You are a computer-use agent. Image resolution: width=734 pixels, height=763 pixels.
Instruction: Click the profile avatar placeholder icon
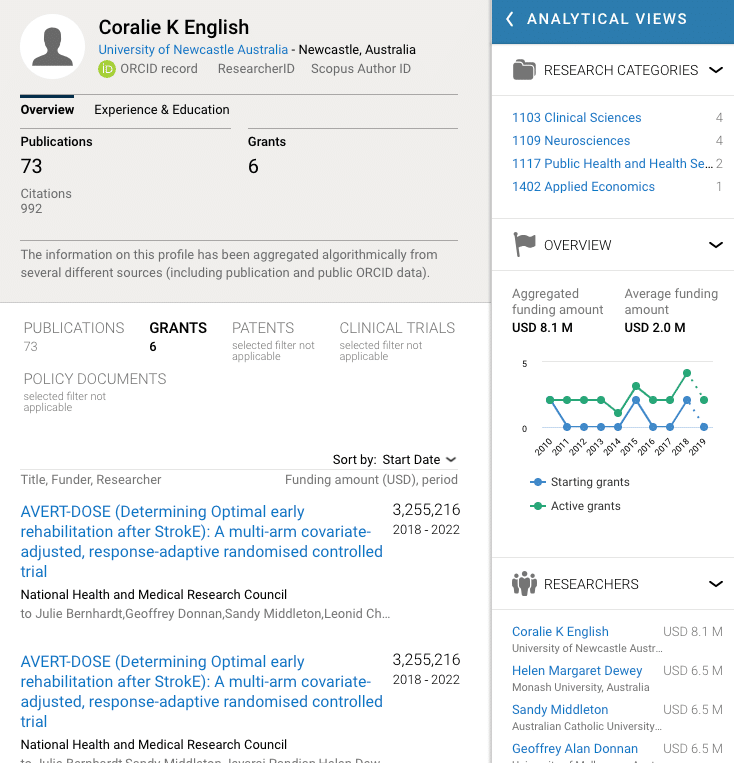pyautogui.click(x=52, y=46)
